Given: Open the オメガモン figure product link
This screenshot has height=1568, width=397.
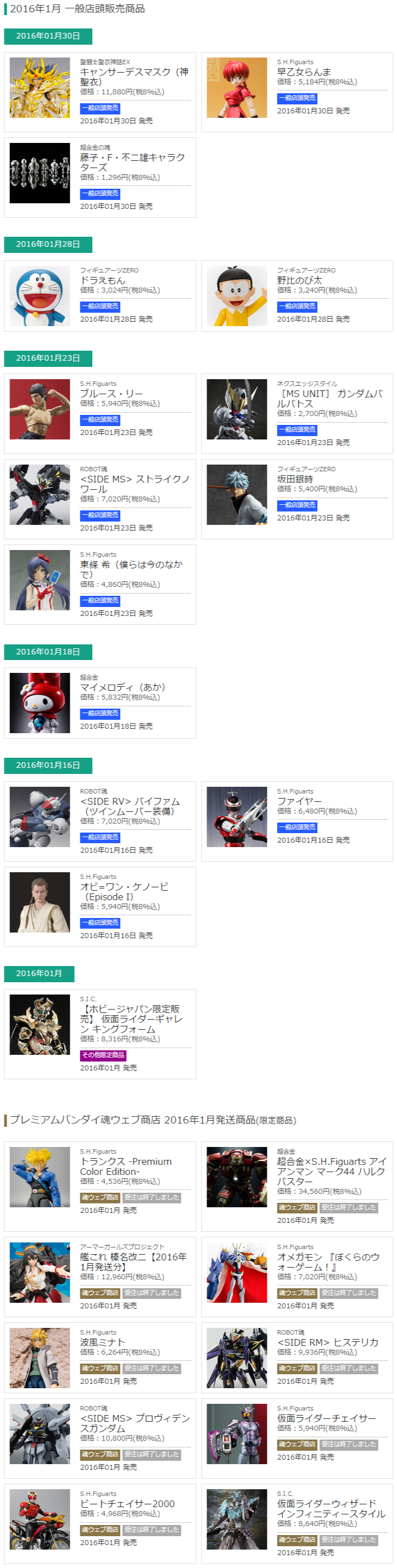Looking at the screenshot, I should point(329,1262).
